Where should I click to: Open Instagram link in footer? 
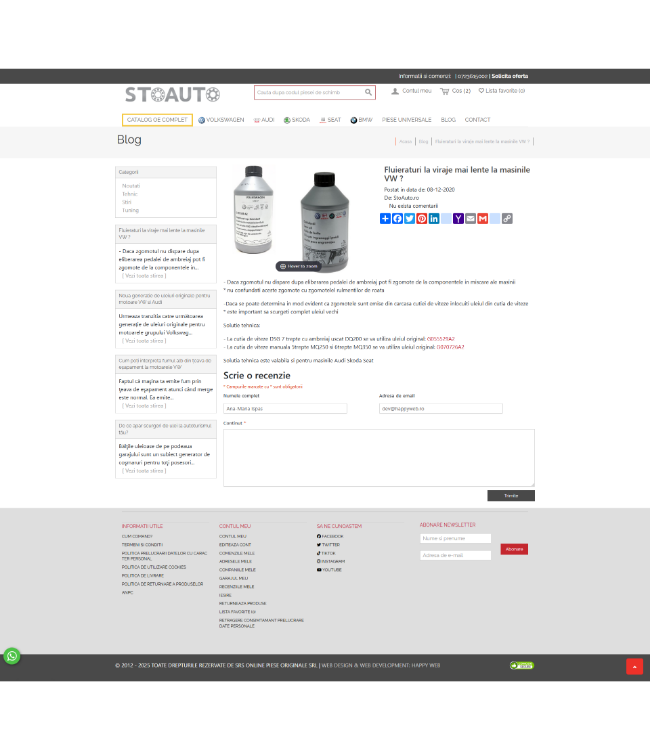point(331,562)
